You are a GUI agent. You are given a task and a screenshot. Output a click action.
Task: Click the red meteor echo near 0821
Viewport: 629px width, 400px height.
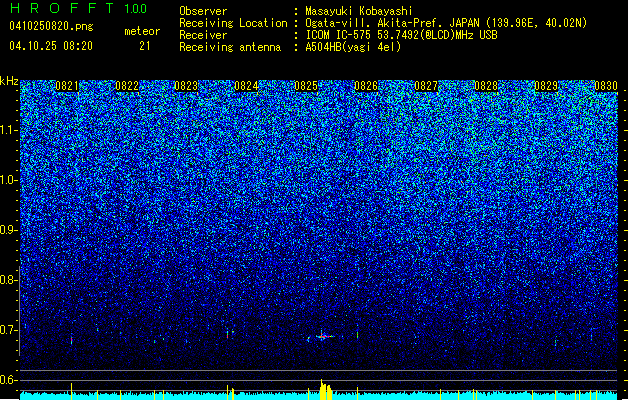71,339
